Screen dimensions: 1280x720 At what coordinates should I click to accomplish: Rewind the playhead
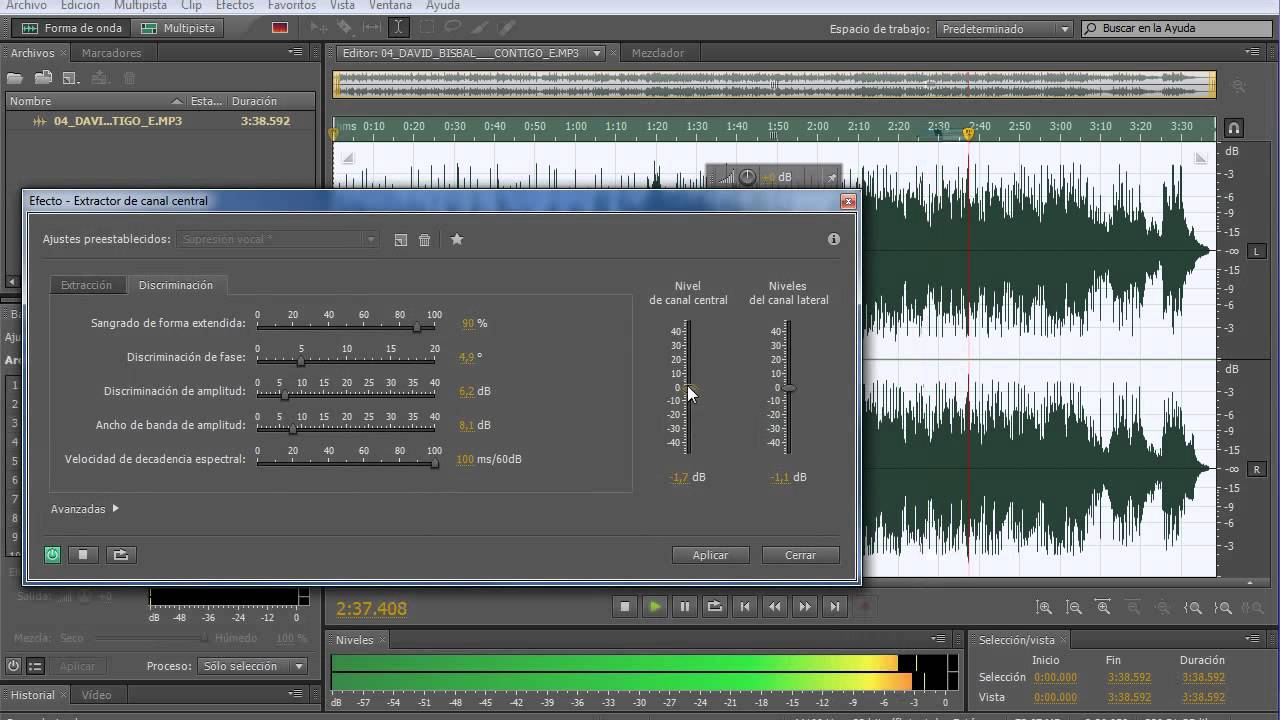[775, 606]
